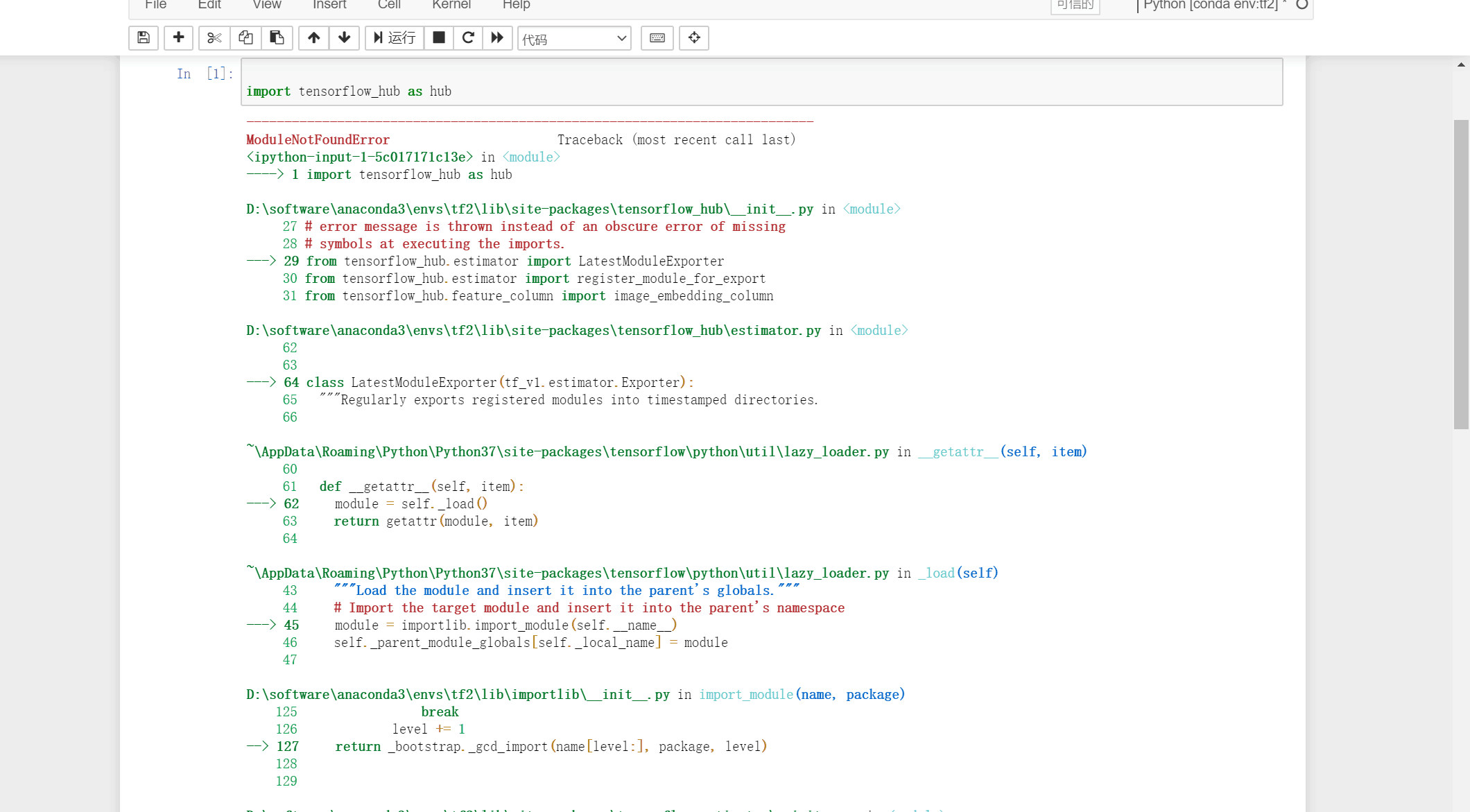The width and height of the screenshot is (1470, 812).
Task: Open the cell type dropdown showing 代码
Action: point(573,38)
